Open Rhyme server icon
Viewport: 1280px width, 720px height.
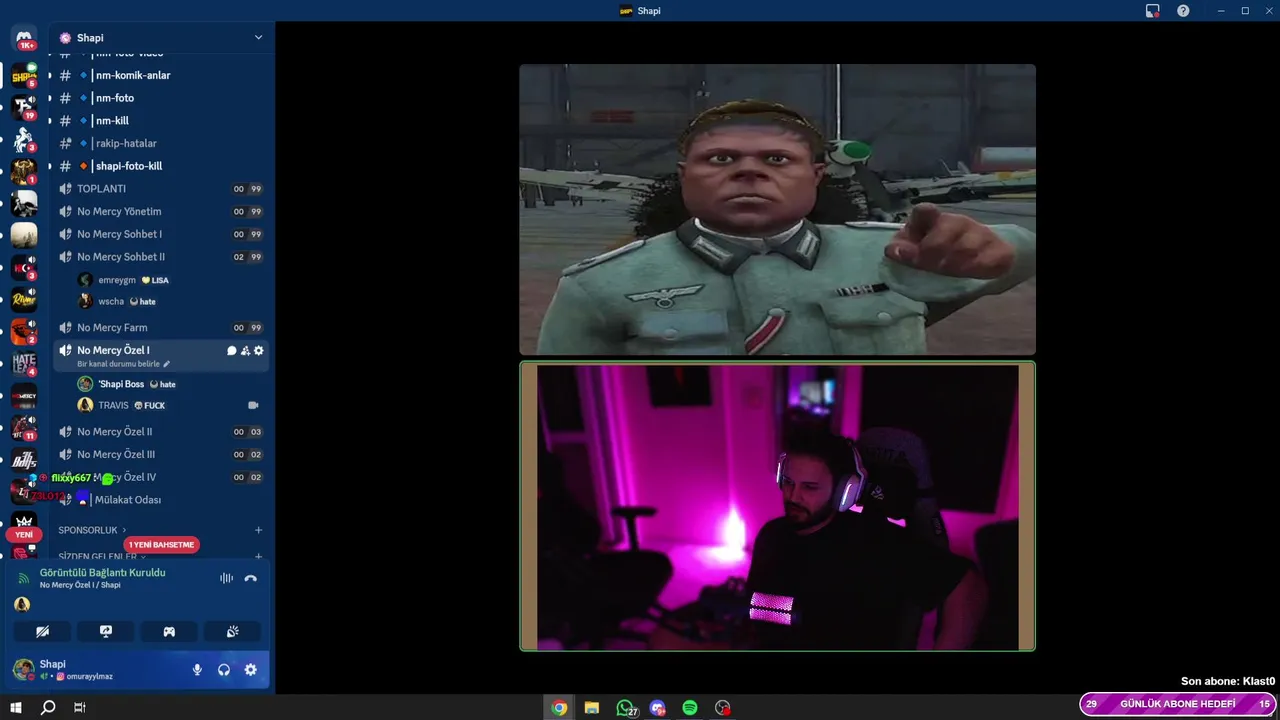point(24,299)
